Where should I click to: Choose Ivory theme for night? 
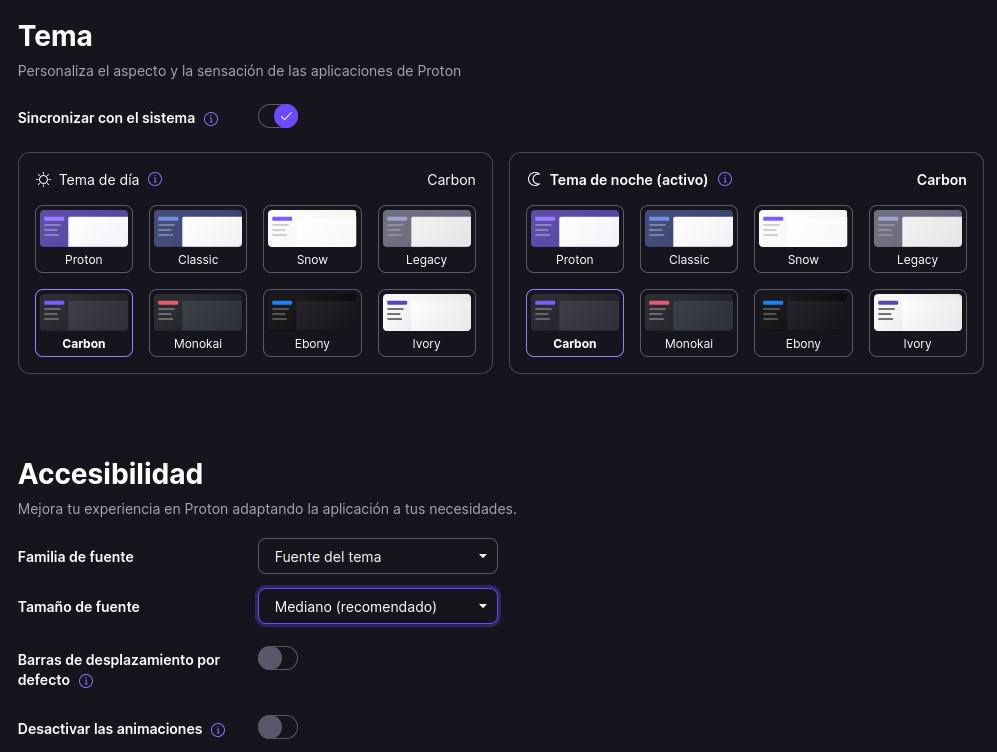[x=918, y=323]
